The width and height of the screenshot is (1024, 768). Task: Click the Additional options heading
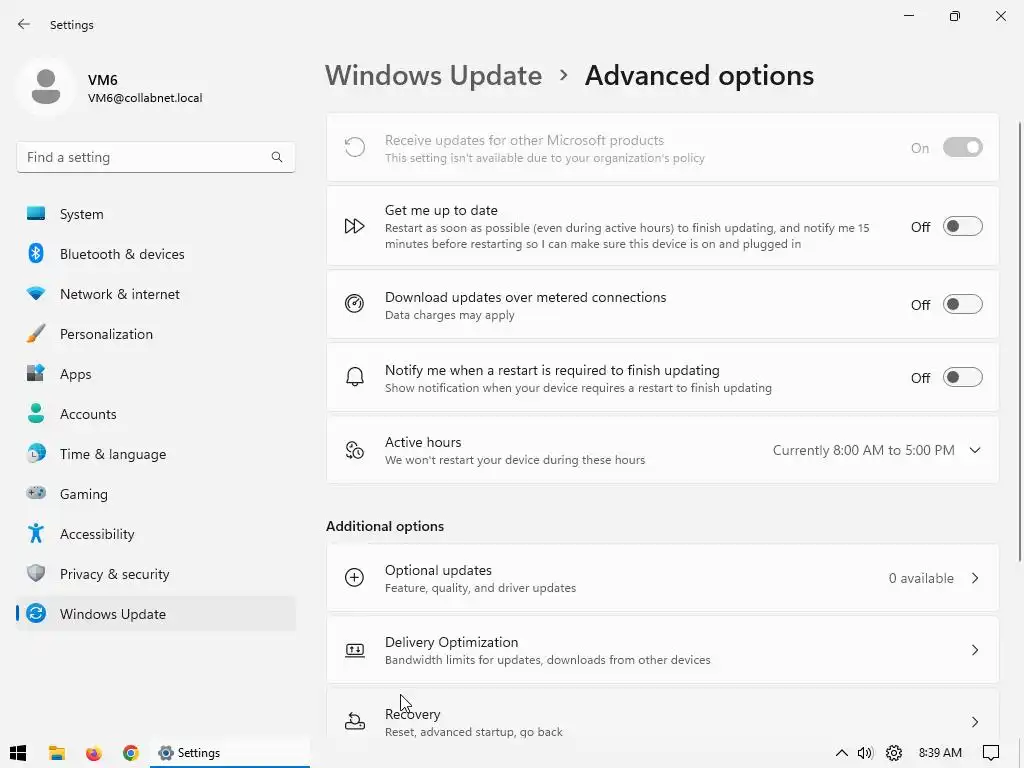[x=385, y=526]
